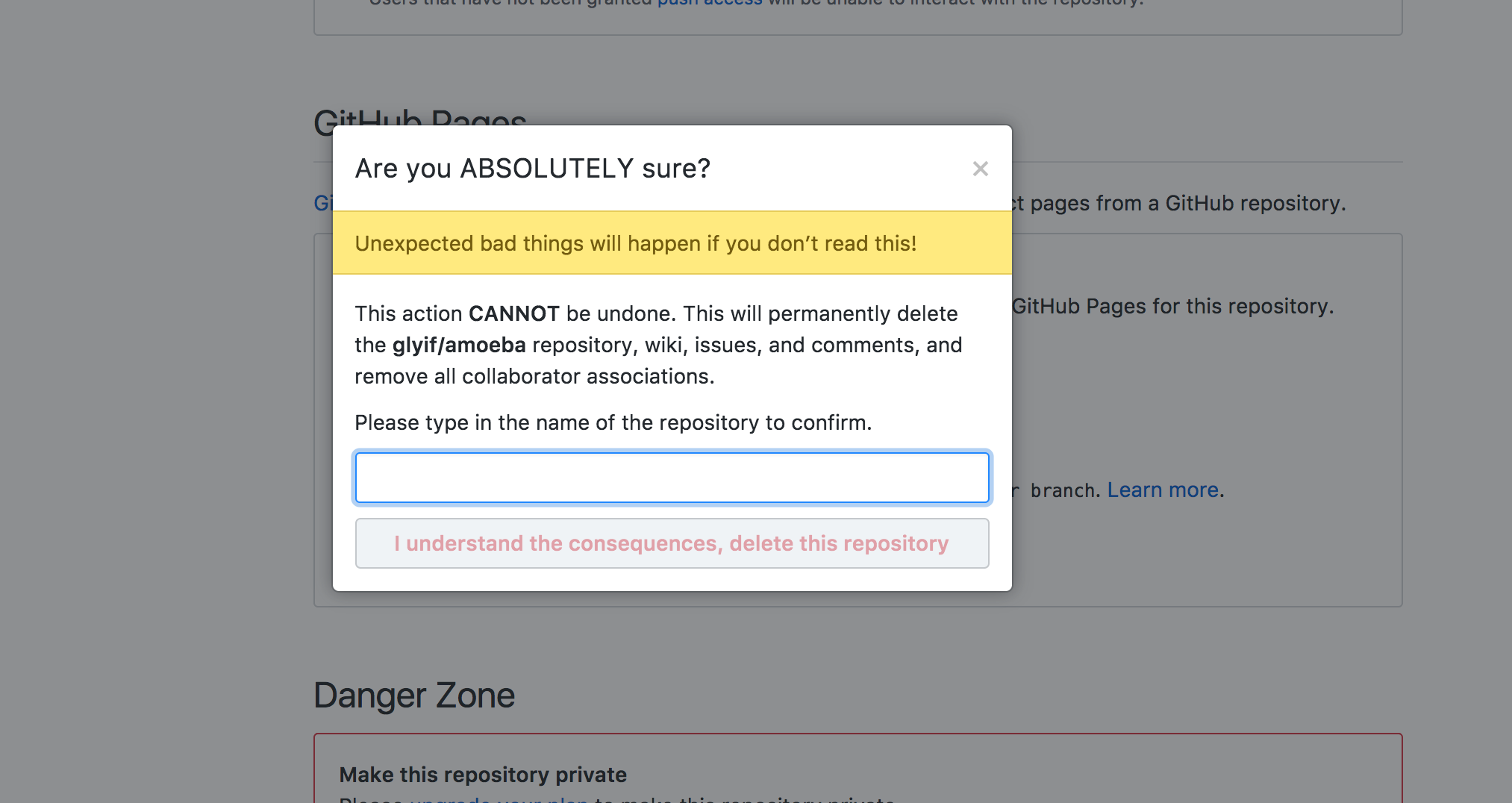Open the 'Learn more' link about branches
This screenshot has height=803, width=1512.
1163,490
